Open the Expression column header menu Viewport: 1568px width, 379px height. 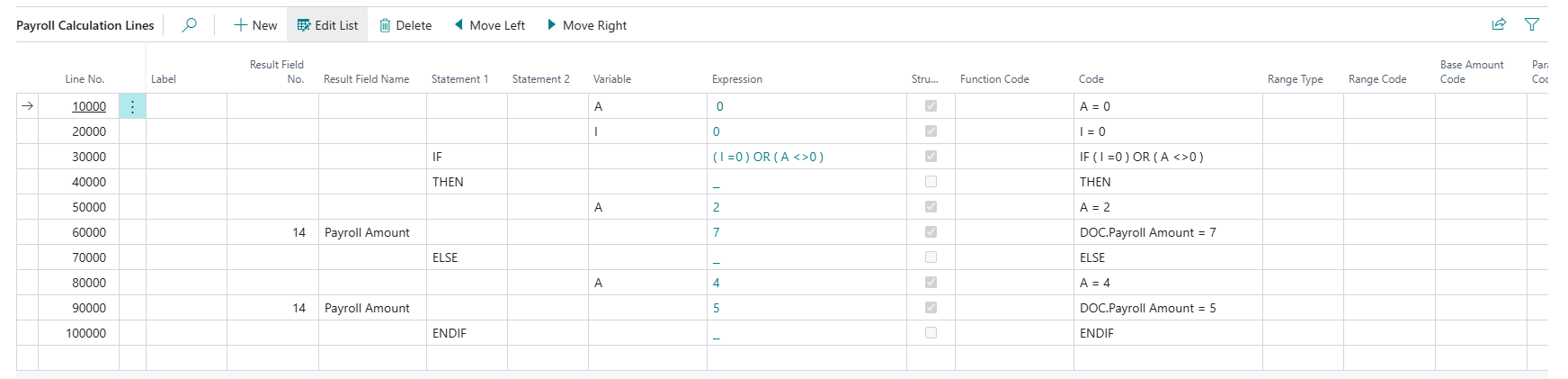[x=737, y=79]
